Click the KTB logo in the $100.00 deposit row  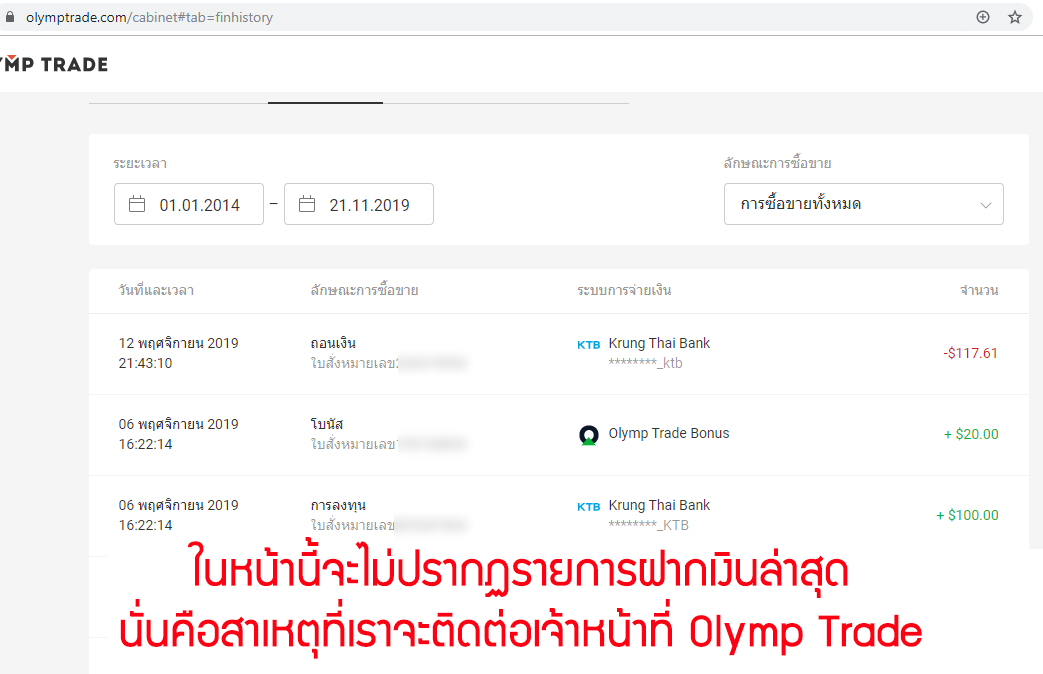589,507
